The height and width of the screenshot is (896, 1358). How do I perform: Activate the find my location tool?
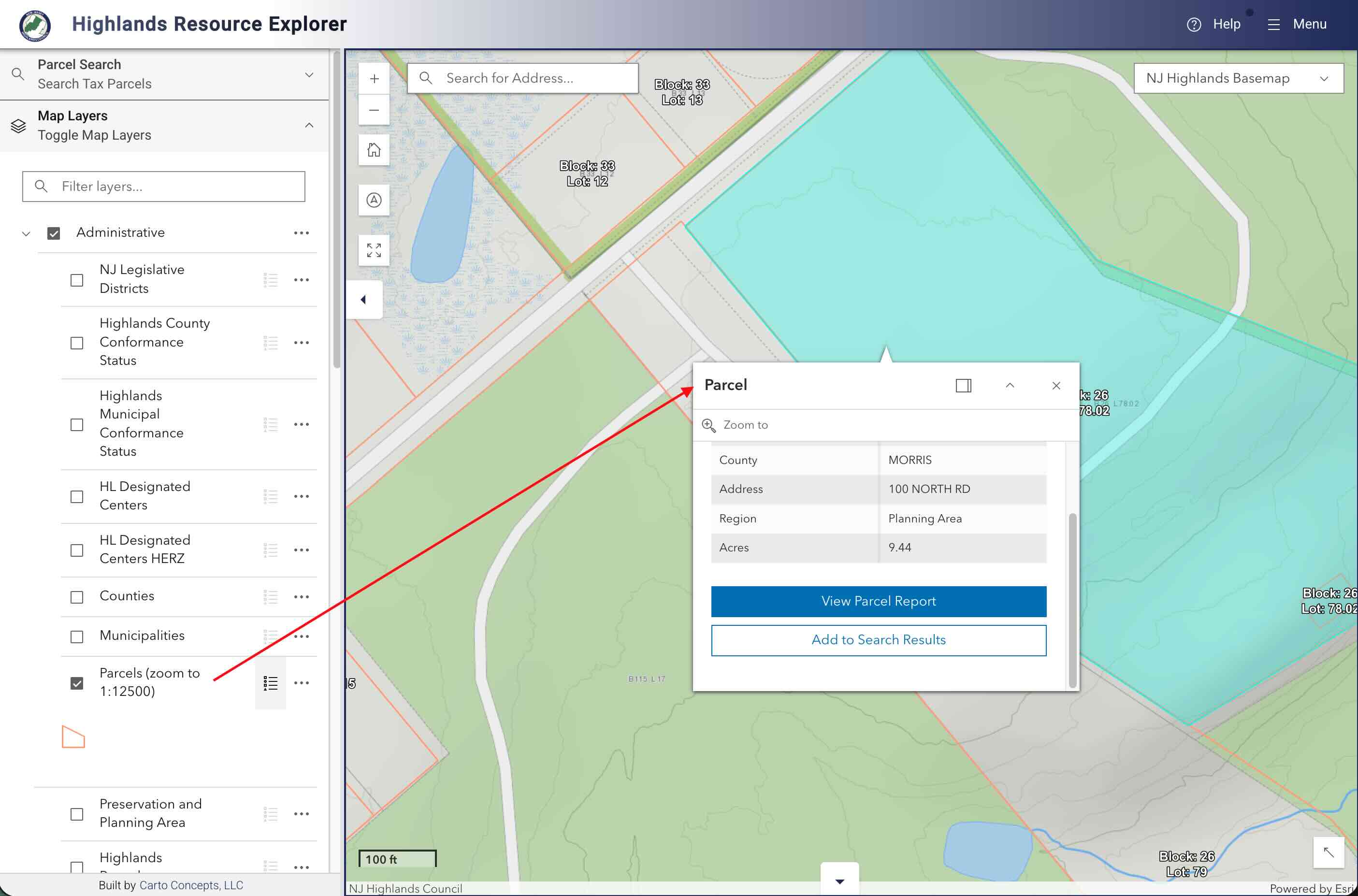pyautogui.click(x=374, y=200)
